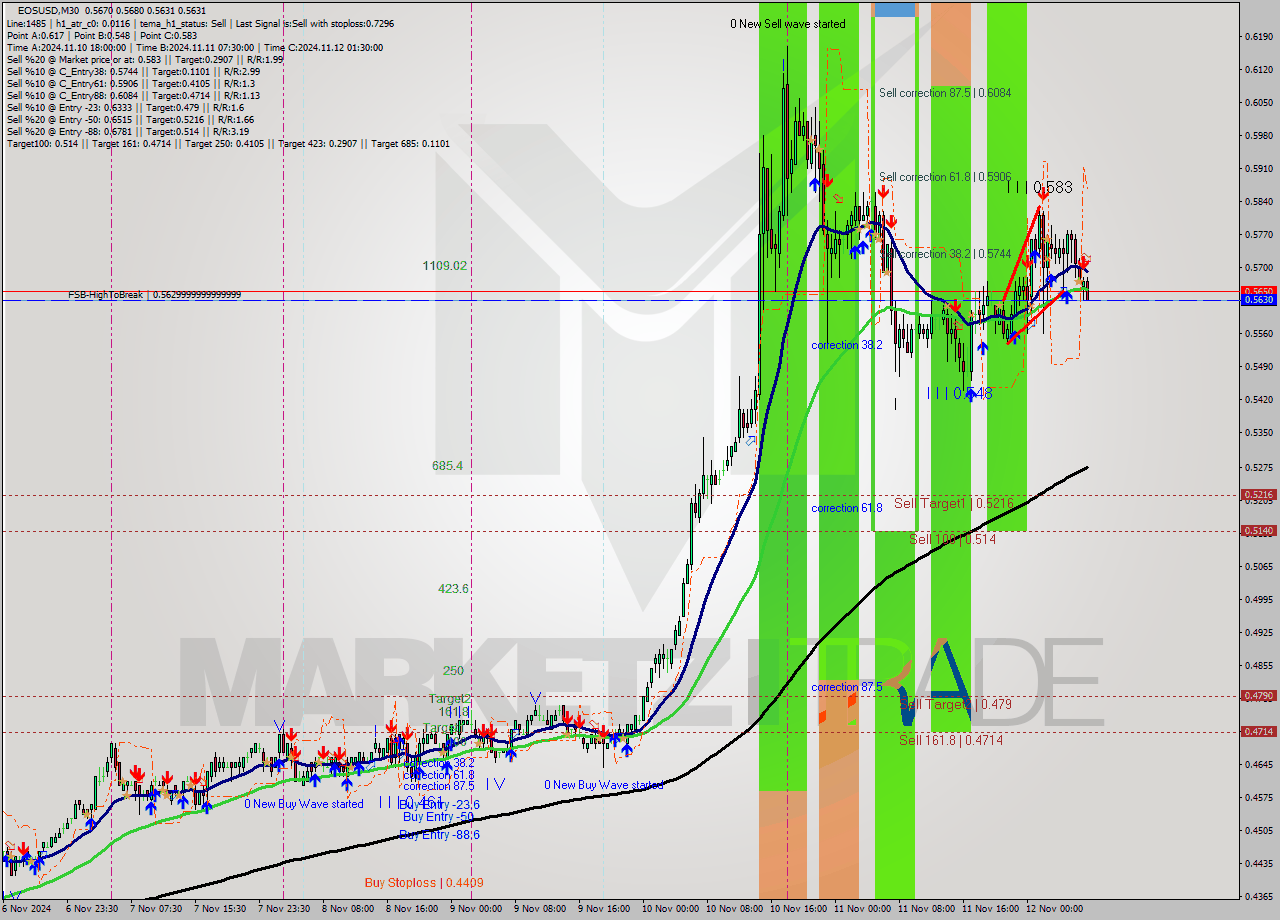
Task: Click the '11 Nov 08:00' time axis label
Action: click(x=925, y=909)
